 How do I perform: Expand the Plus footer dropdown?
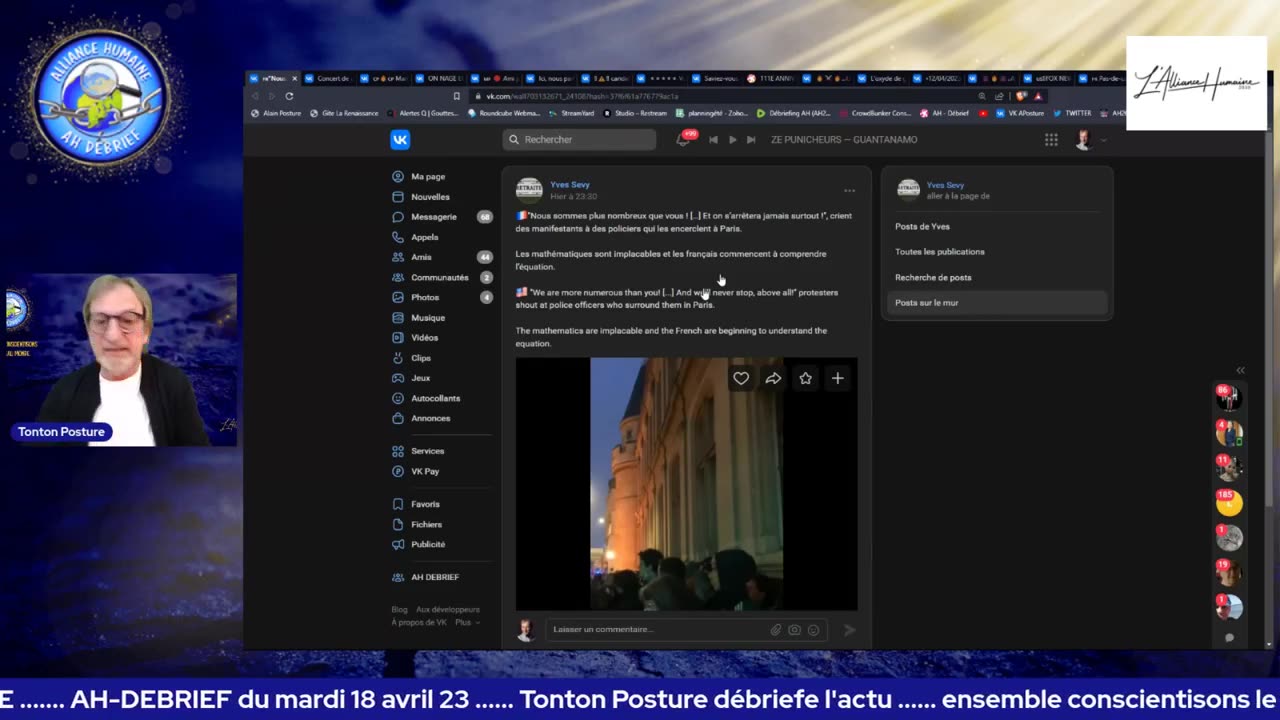(467, 622)
